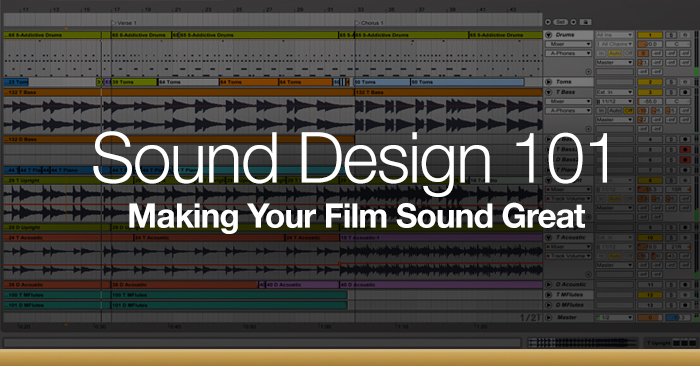This screenshot has width=700, height=366.
Task: Open T Bass Ext. In input dropdown
Action: (x=614, y=92)
